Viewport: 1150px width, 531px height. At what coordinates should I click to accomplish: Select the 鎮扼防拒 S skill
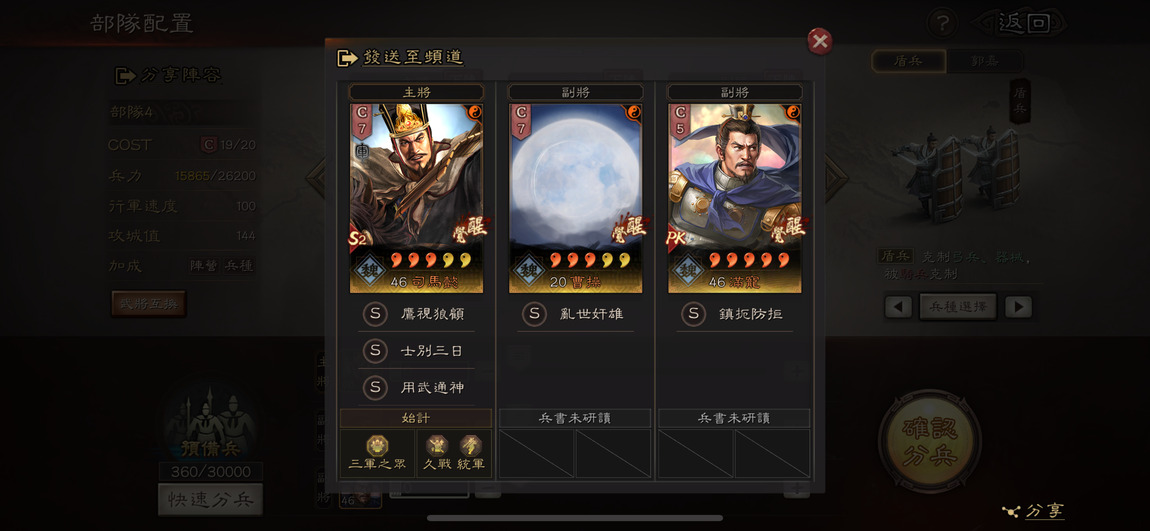coord(735,314)
